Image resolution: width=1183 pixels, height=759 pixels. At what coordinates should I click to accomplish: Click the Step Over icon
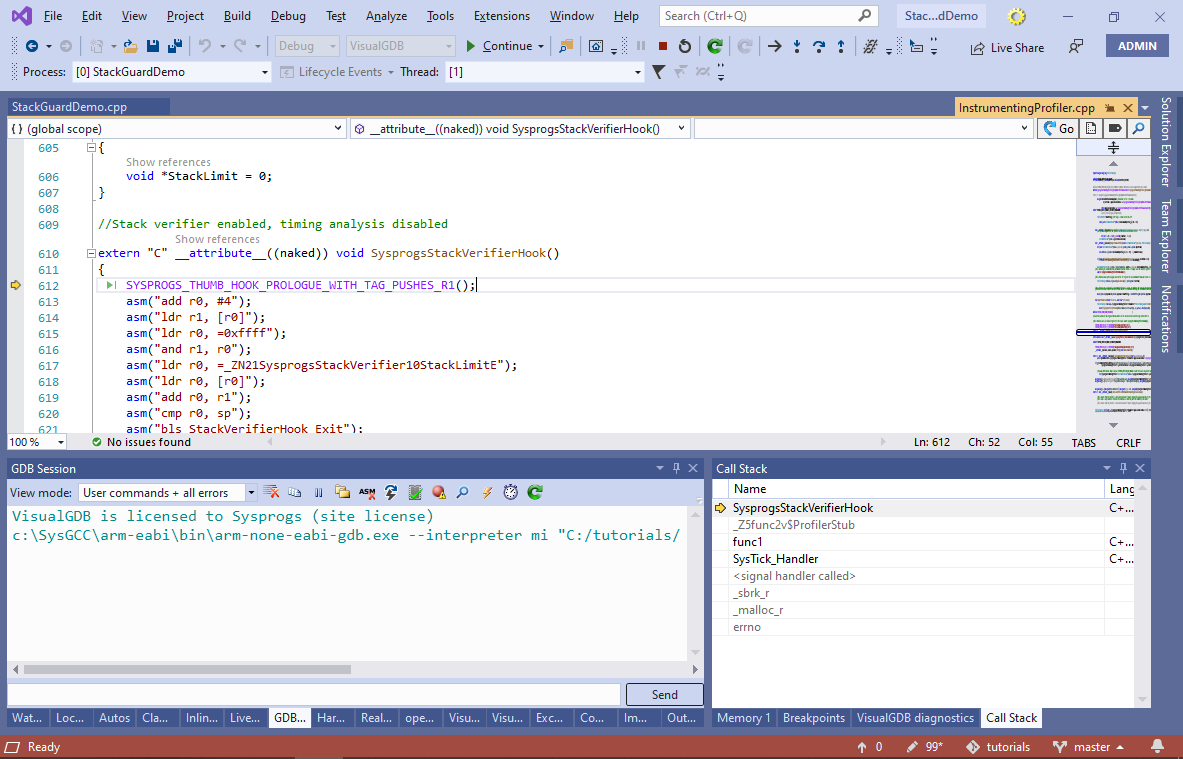click(x=819, y=46)
